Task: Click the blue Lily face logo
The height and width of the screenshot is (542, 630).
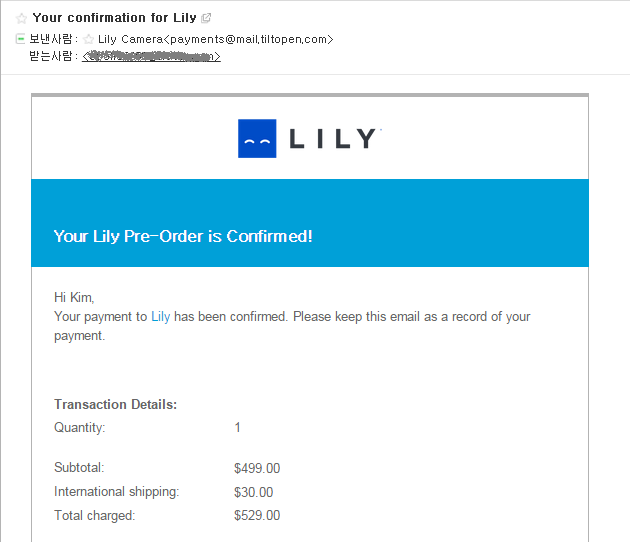Action: [x=257, y=139]
